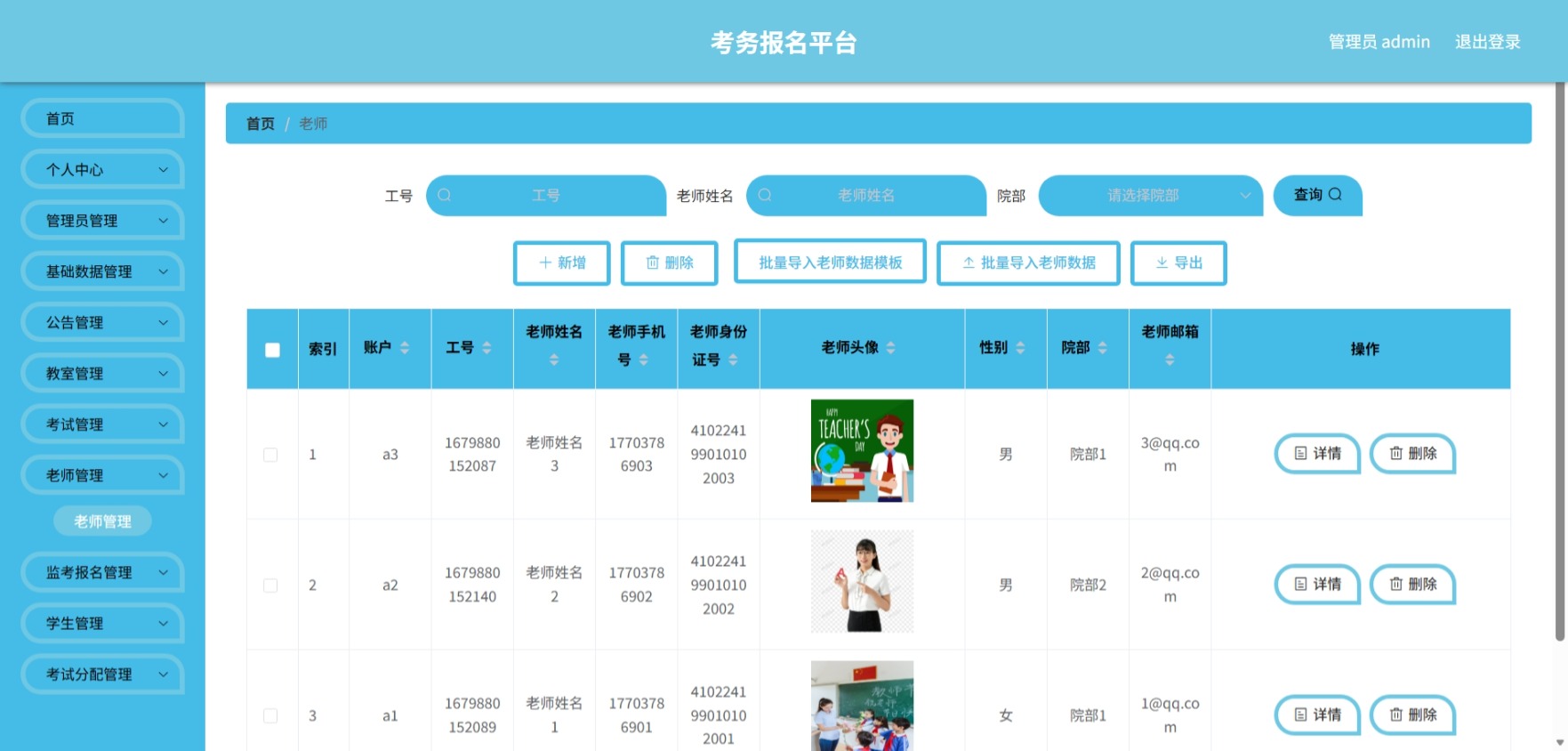This screenshot has height=751, width=1568.
Task: Sort by 老师邮箱 column arrows
Action: point(1170,359)
